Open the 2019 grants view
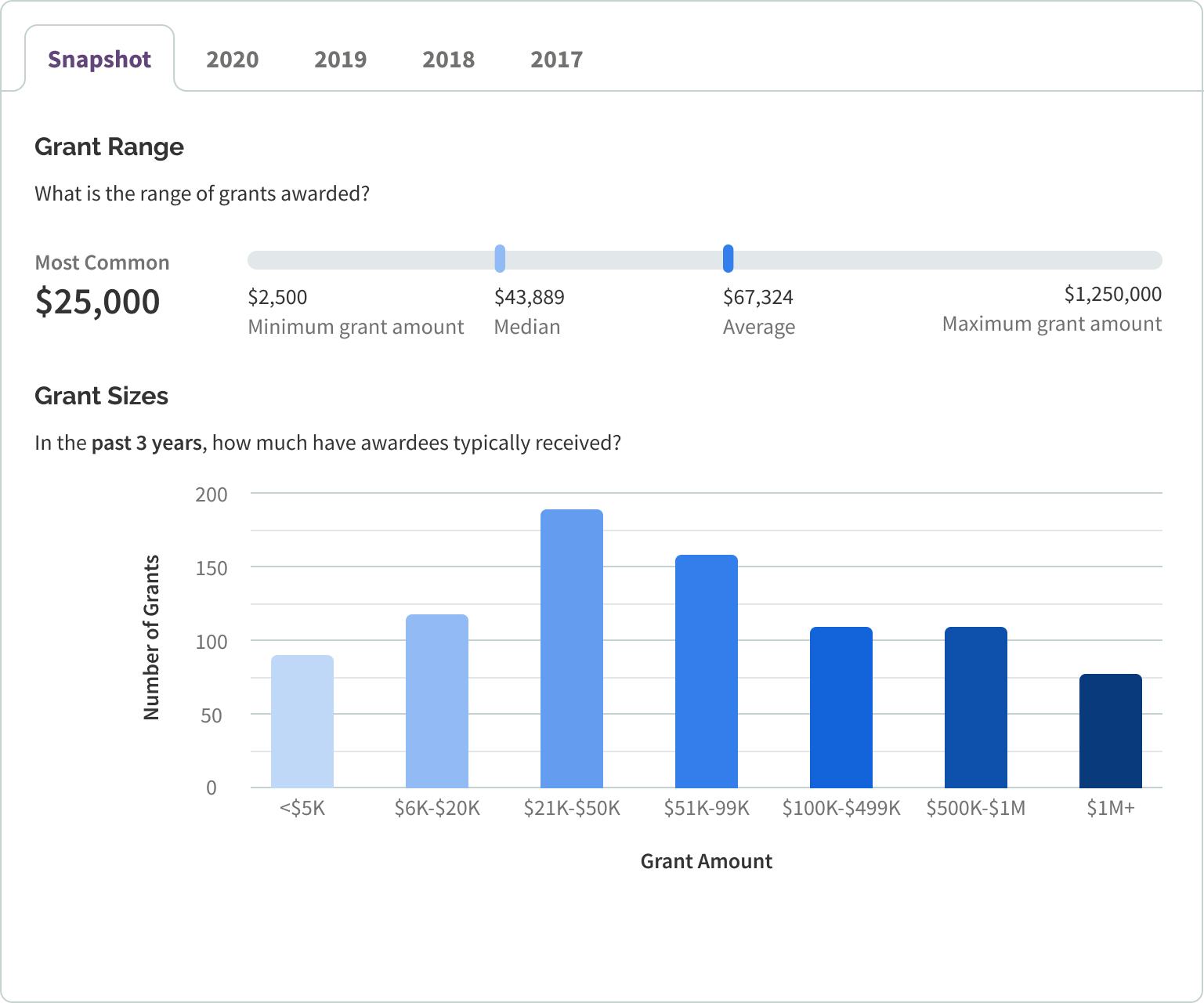 tap(341, 59)
